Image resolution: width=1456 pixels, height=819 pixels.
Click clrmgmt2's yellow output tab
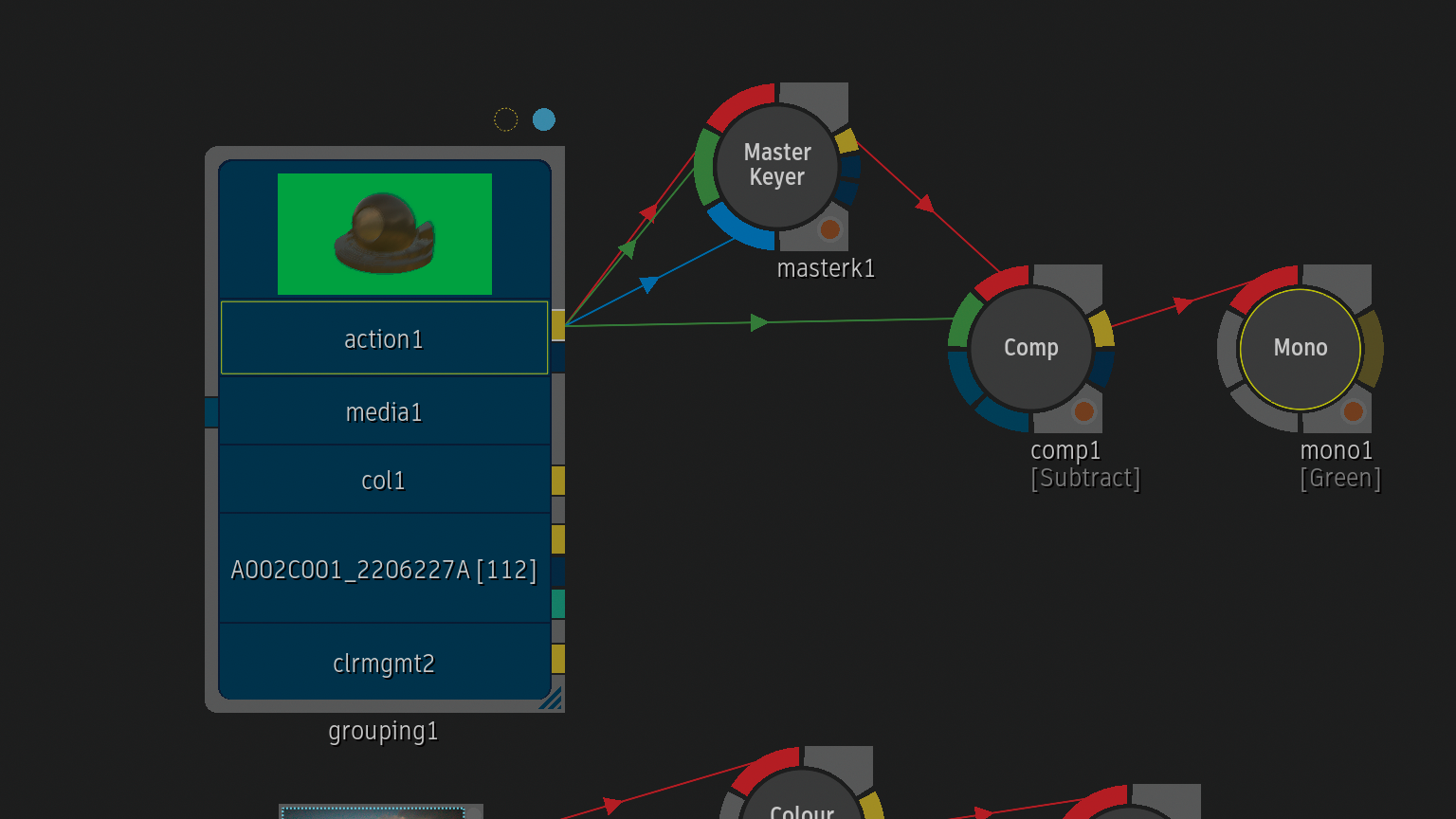click(558, 659)
